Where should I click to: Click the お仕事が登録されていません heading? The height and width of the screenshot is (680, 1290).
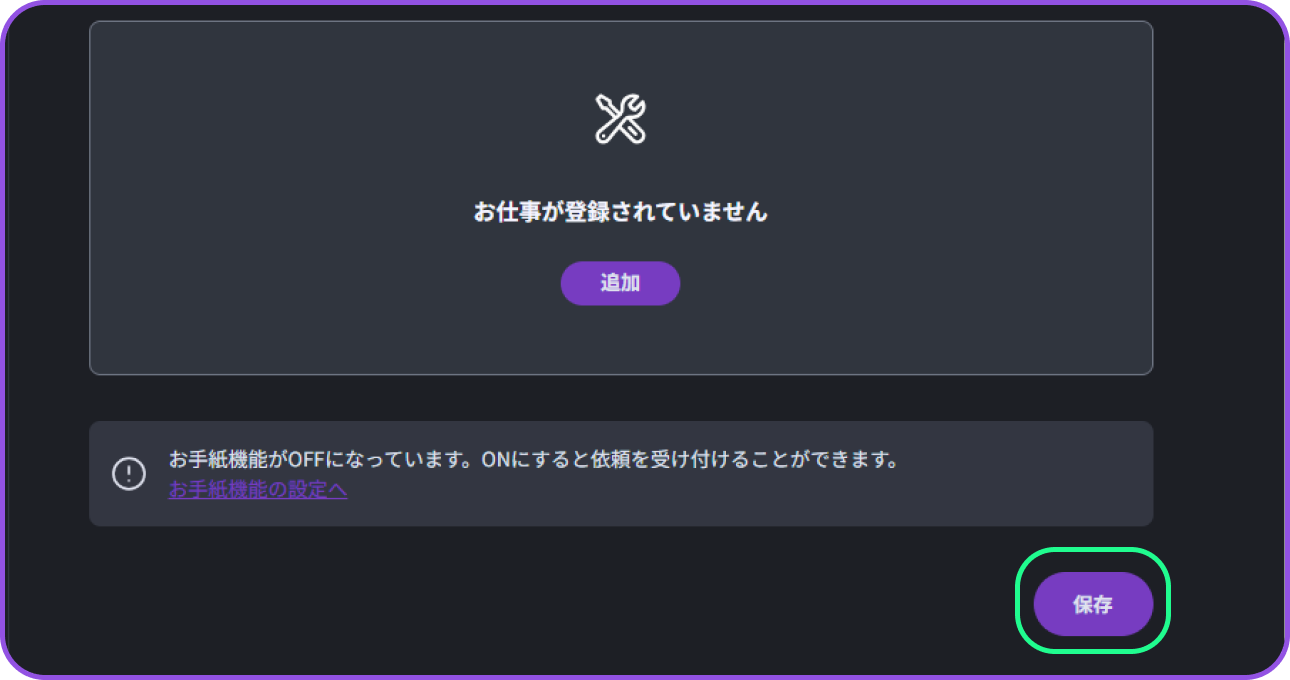tap(620, 212)
